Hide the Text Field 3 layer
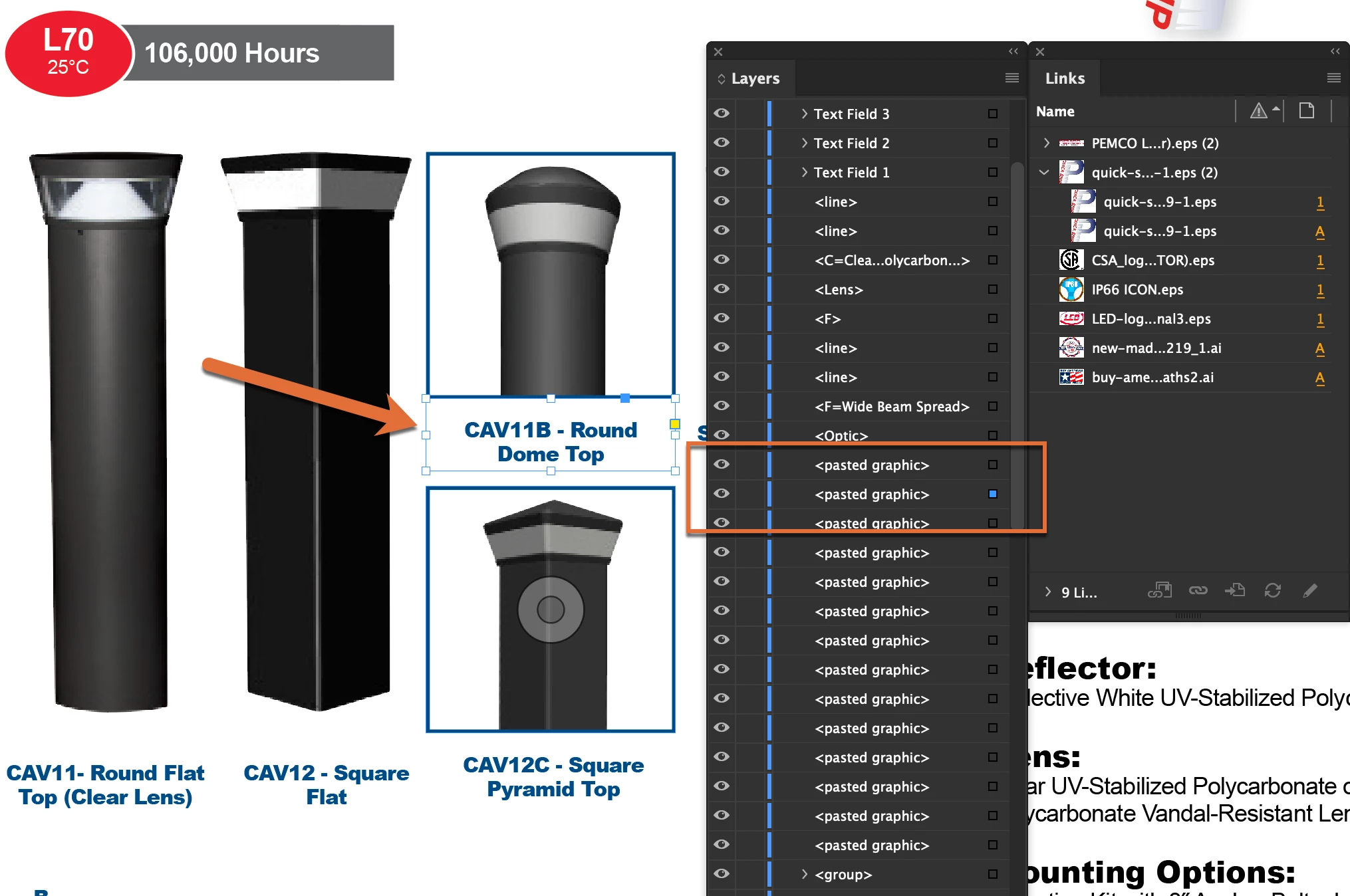The height and width of the screenshot is (896, 1350). [722, 114]
